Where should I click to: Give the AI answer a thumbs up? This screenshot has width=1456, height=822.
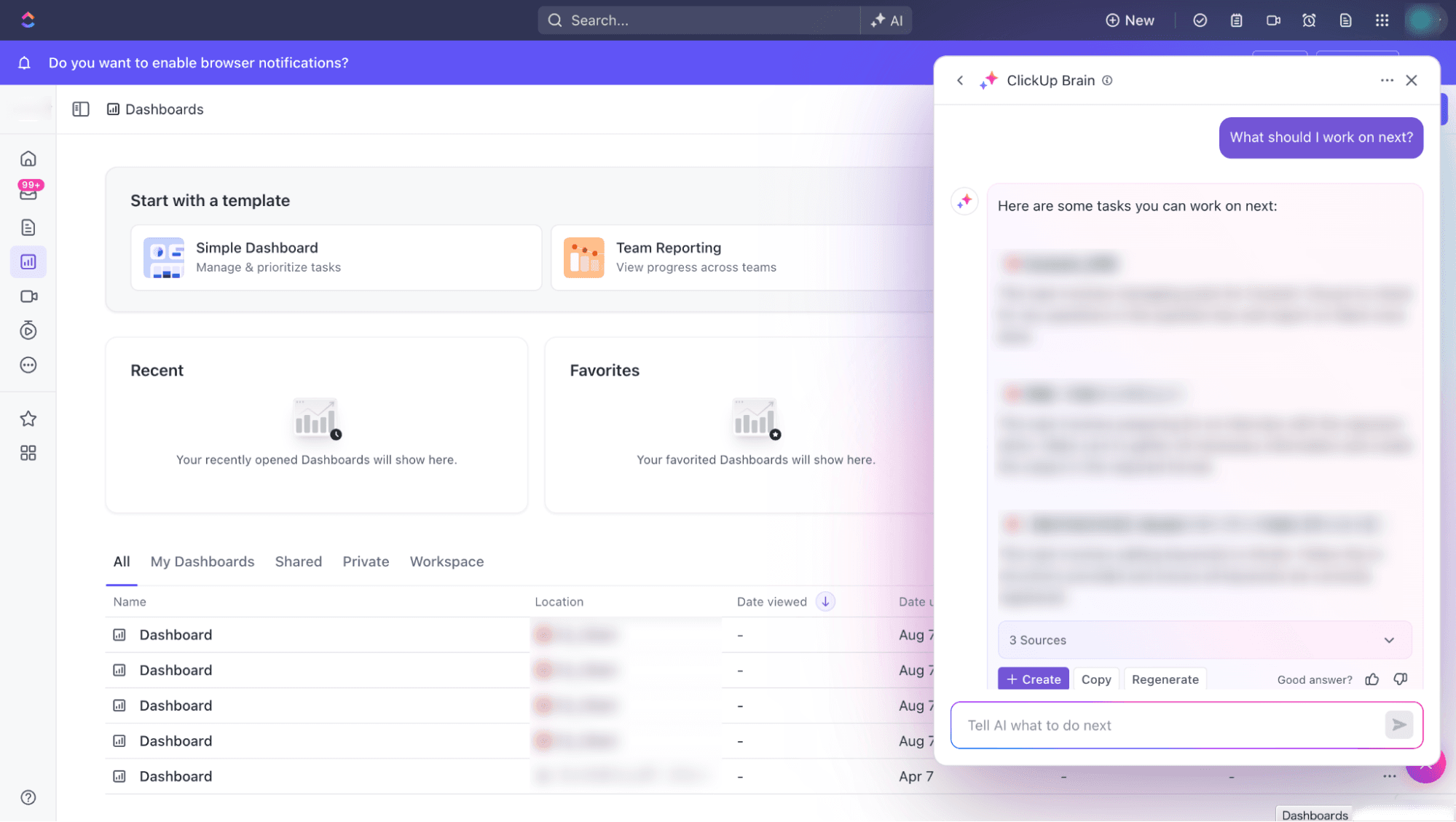coord(1372,679)
